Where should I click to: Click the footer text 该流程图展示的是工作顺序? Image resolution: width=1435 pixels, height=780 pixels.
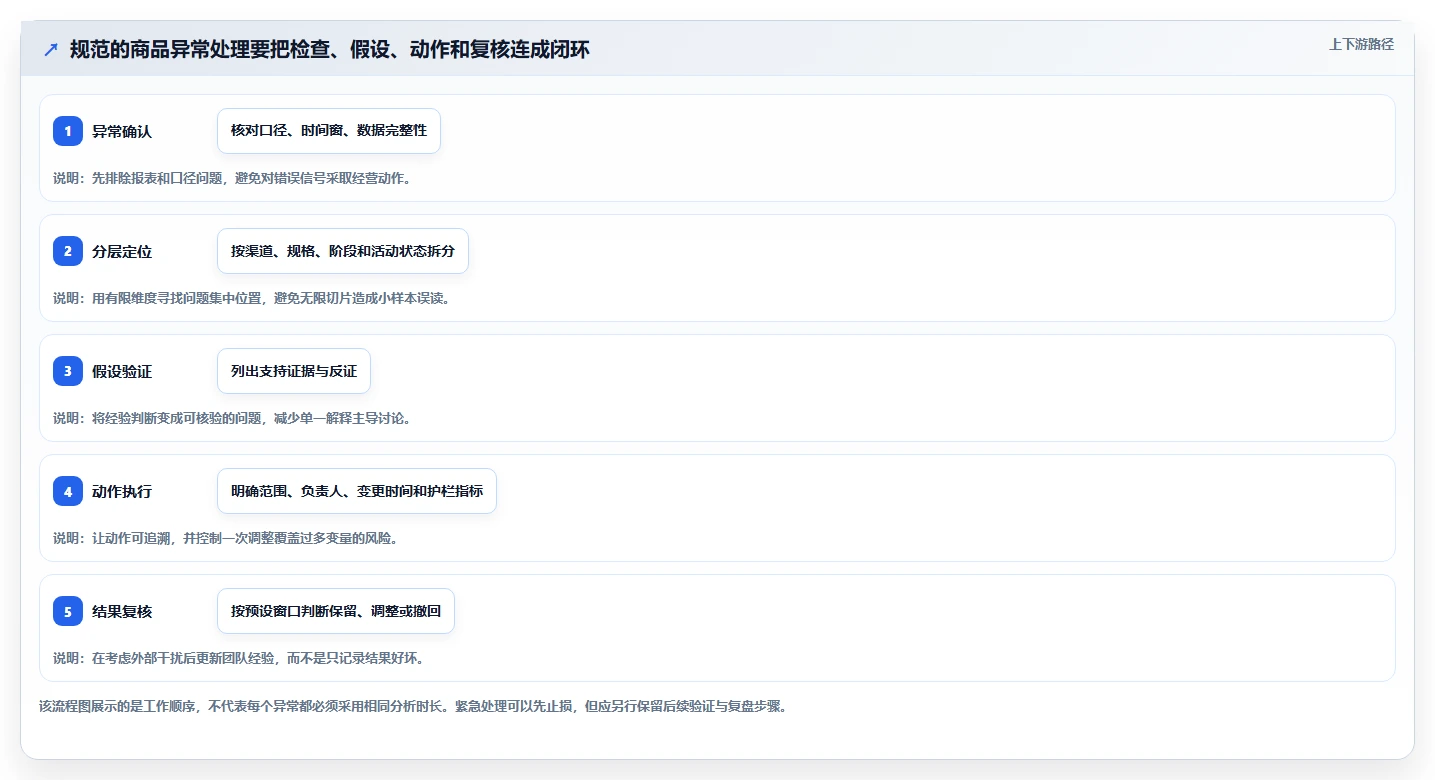pos(413,706)
